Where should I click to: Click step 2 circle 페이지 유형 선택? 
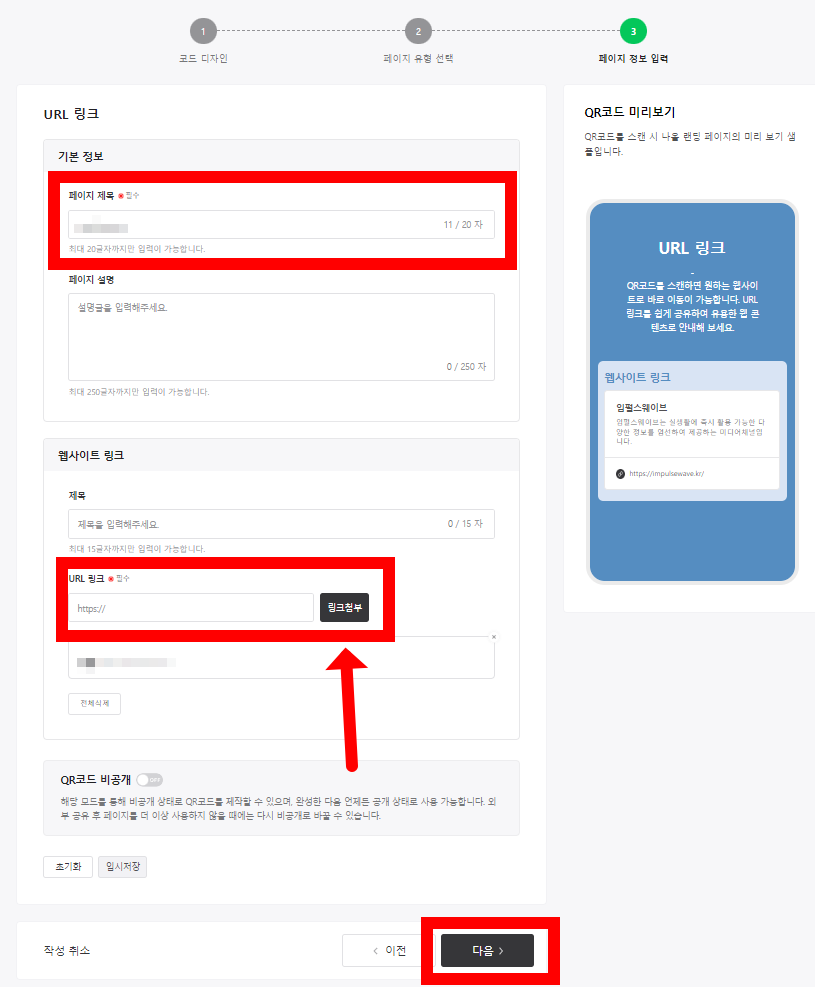[418, 31]
